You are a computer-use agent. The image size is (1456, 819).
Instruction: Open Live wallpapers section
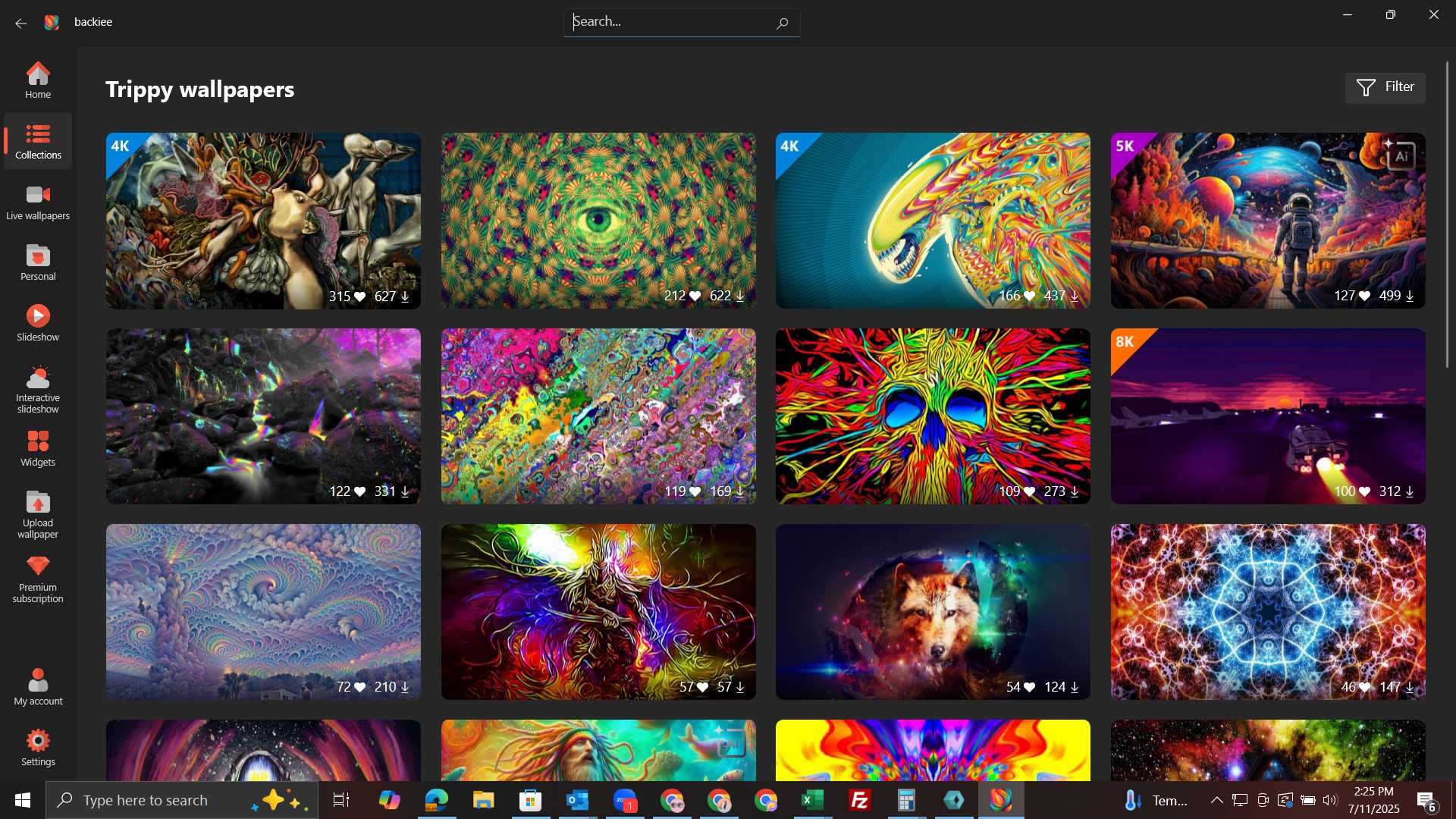pyautogui.click(x=38, y=202)
